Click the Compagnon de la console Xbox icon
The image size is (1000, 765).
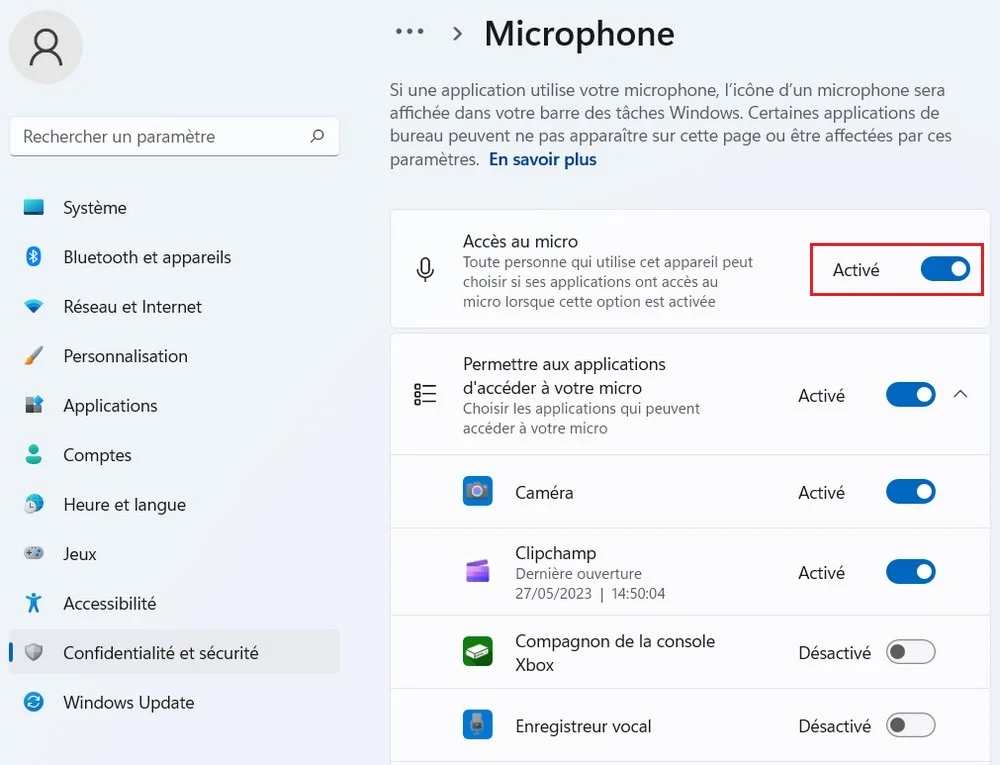[478, 652]
